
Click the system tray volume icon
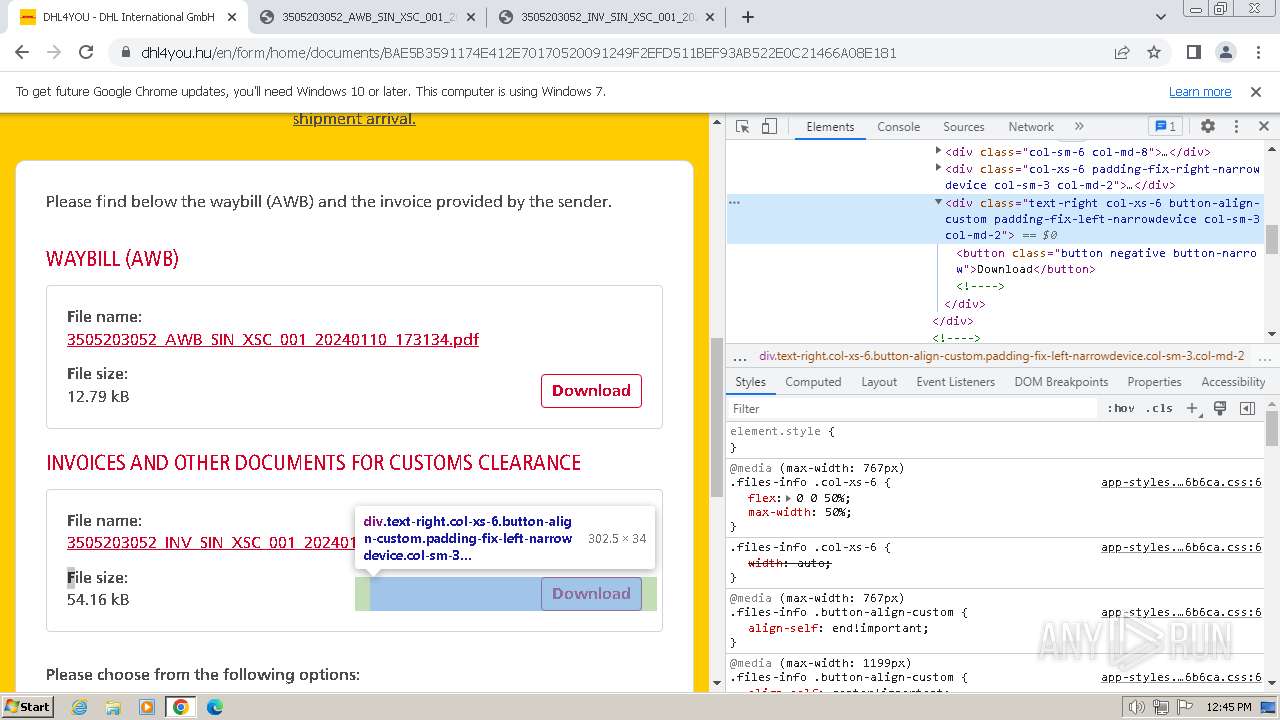[x=1137, y=707]
